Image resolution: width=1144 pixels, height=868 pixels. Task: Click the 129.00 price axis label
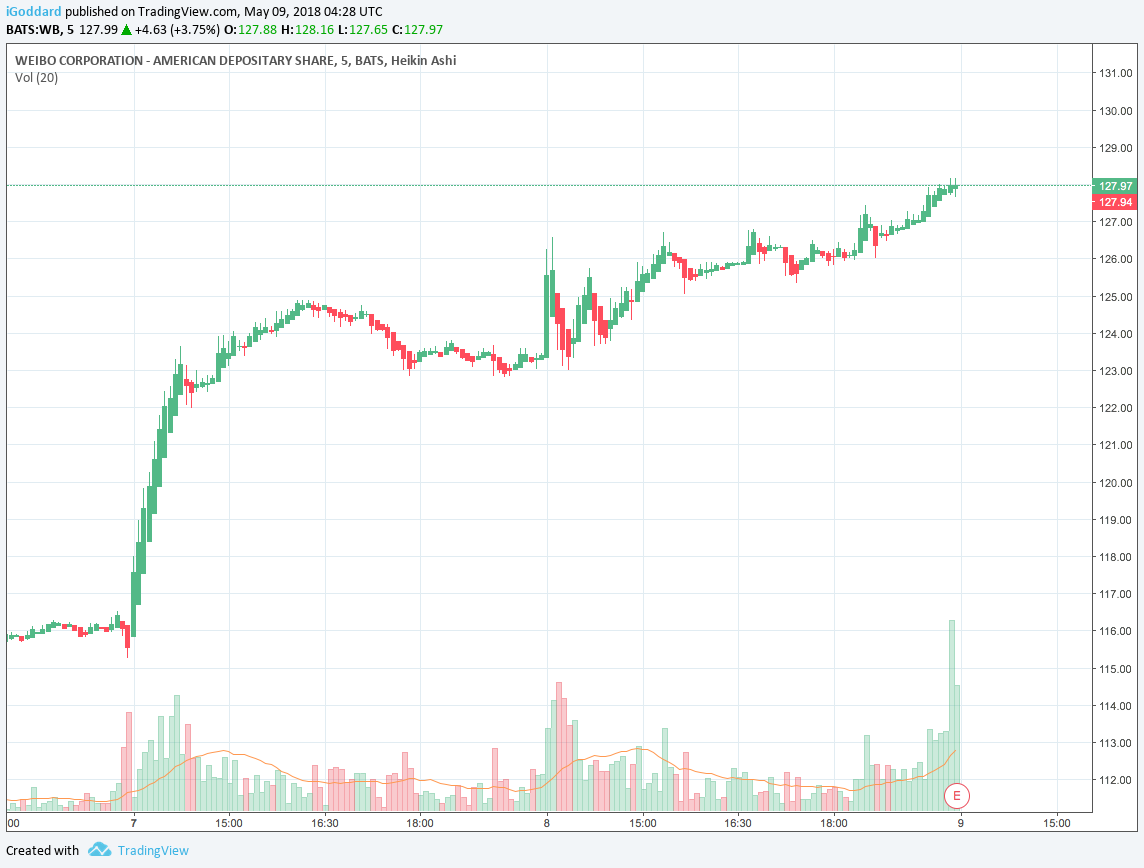(x=1116, y=148)
